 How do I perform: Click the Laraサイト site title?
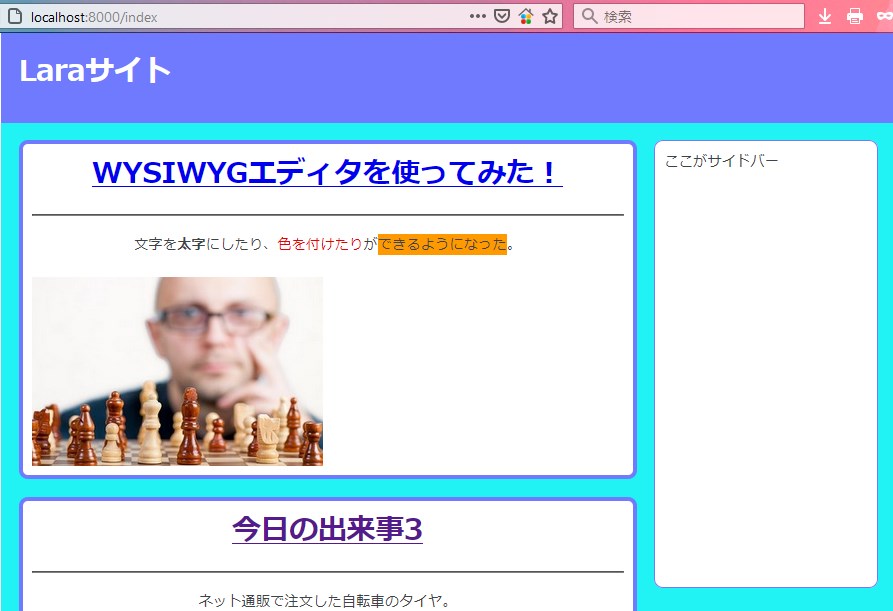click(x=95, y=71)
